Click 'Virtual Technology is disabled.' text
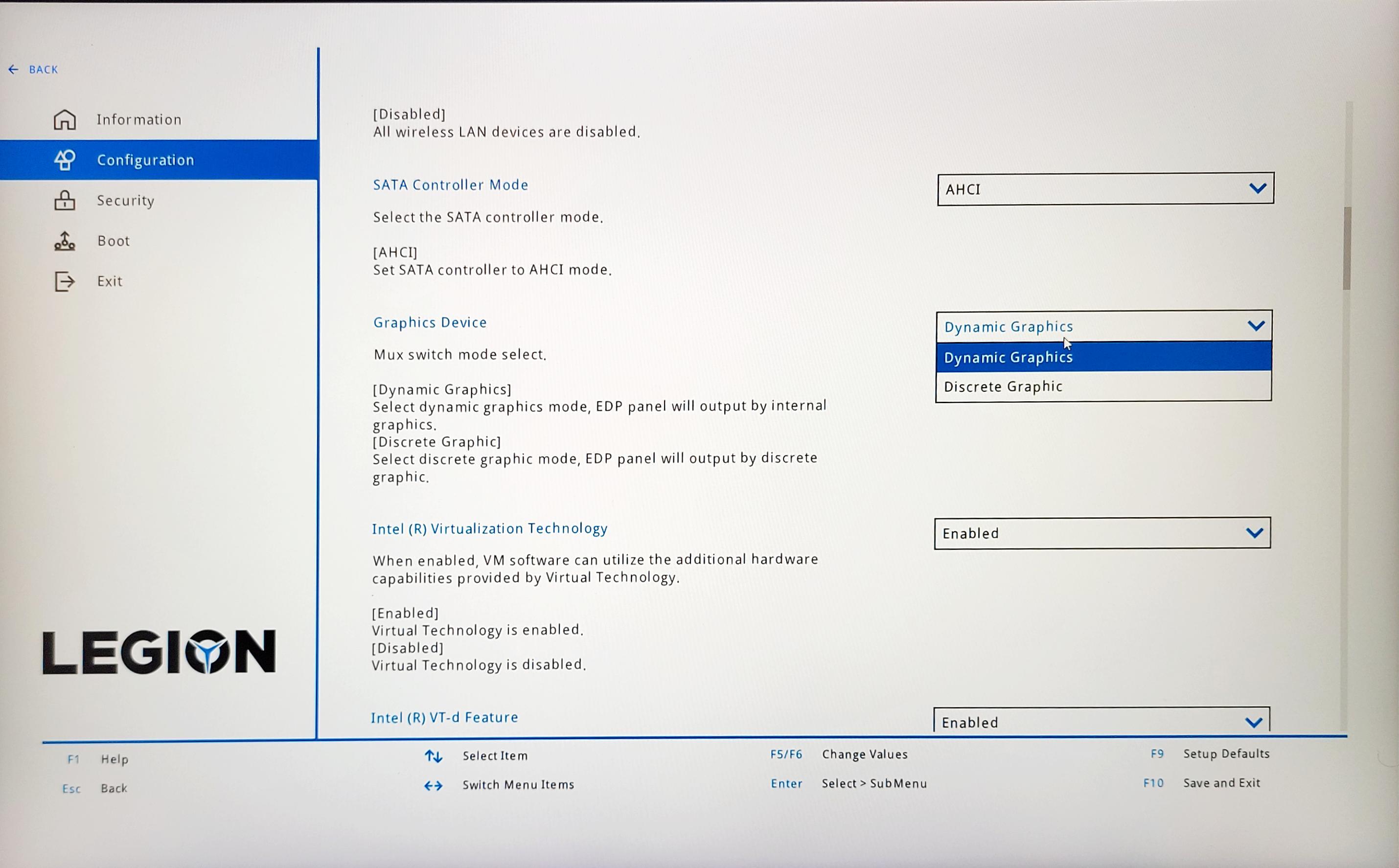The height and width of the screenshot is (868, 1399). point(479,665)
